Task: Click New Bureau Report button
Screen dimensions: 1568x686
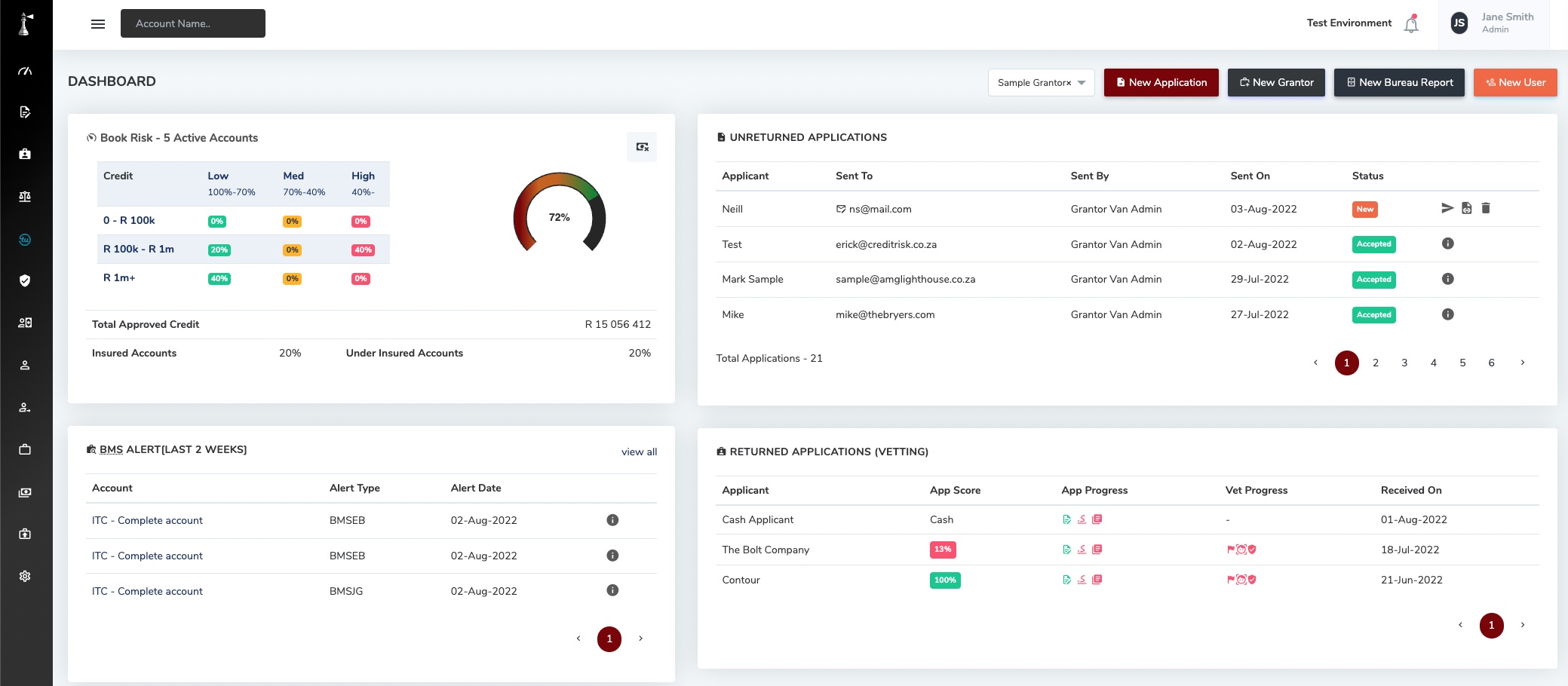Action: point(1400,83)
